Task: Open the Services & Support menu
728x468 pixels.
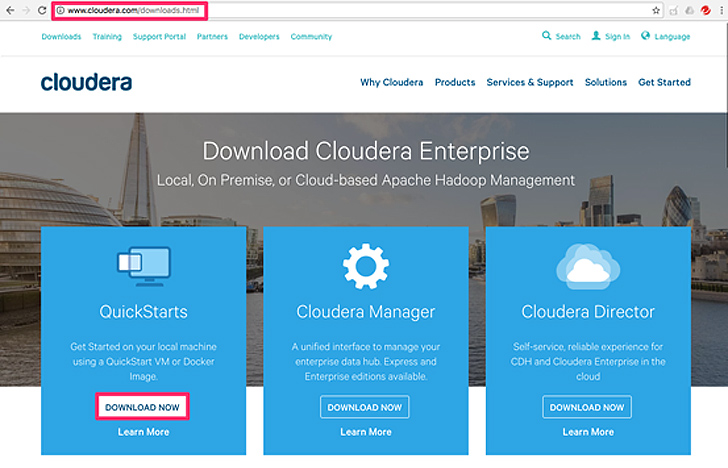Action: [x=530, y=82]
